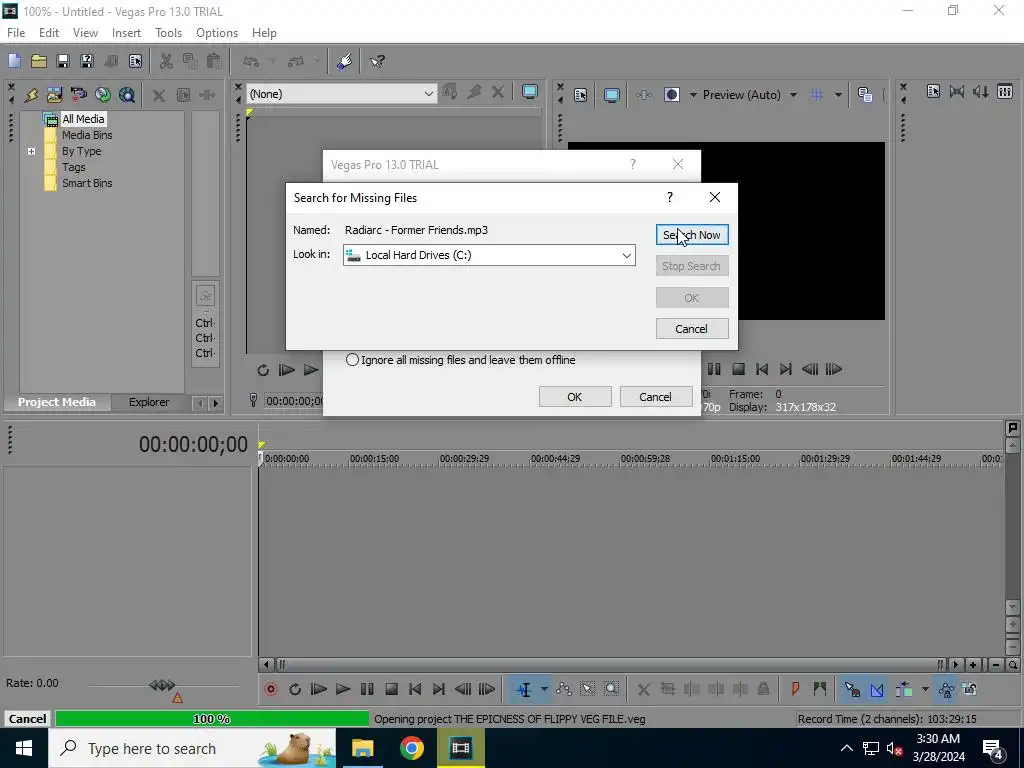
Task: Show hidden system tray icons chevron
Action: click(x=846, y=748)
